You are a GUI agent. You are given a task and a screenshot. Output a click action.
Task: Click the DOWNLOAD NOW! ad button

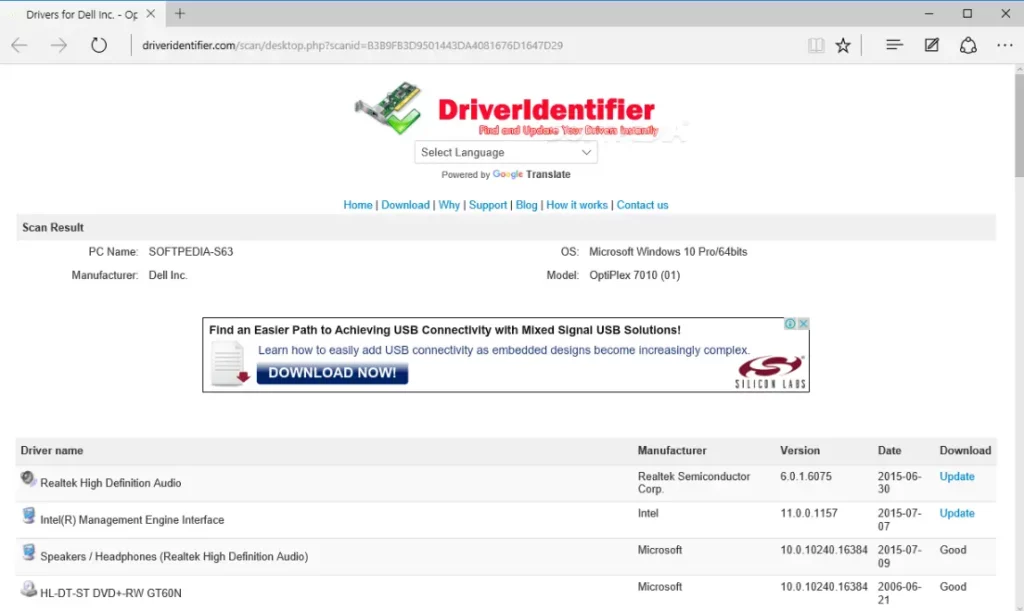click(x=332, y=373)
